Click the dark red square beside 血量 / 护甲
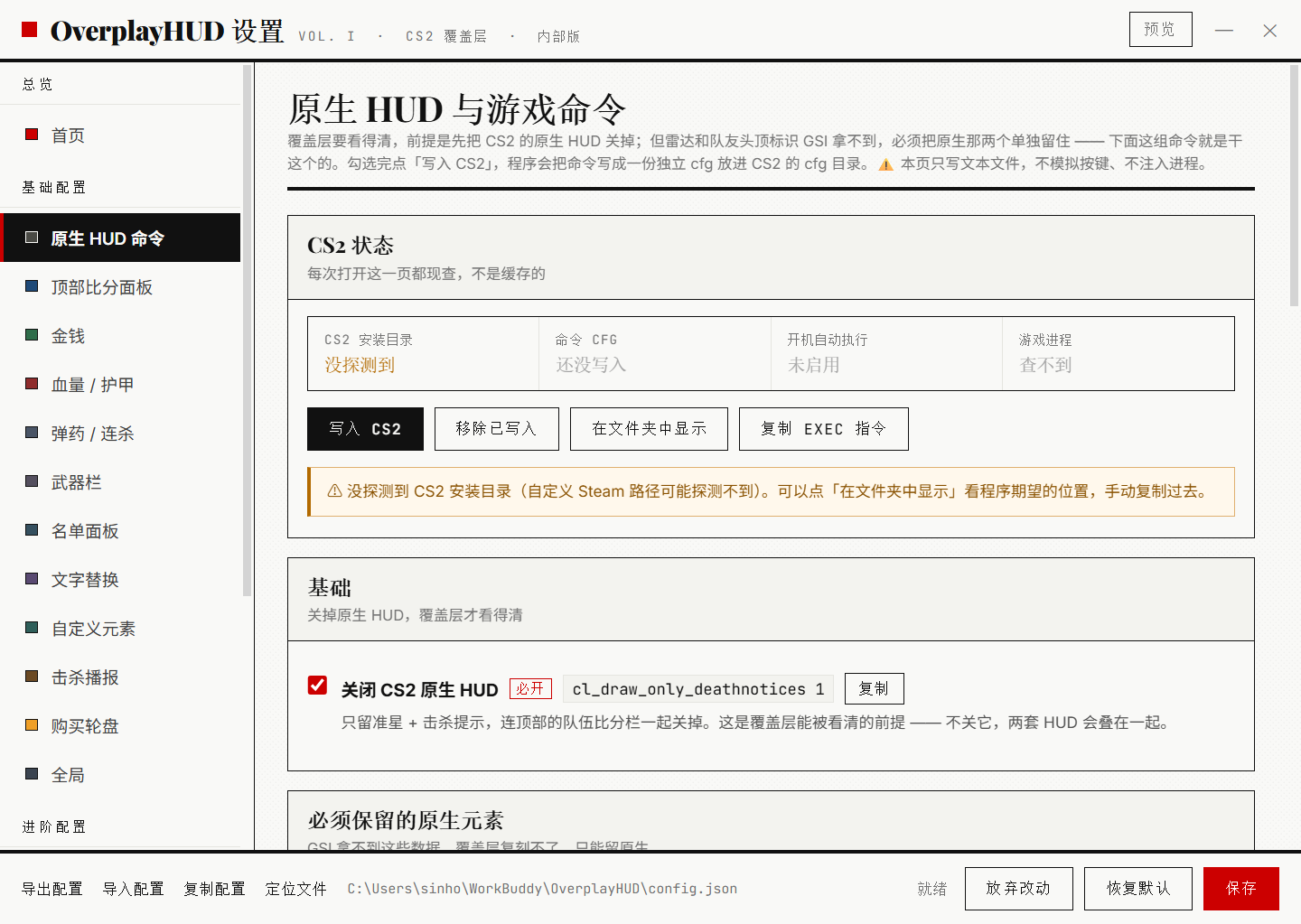The image size is (1301, 924). [32, 384]
